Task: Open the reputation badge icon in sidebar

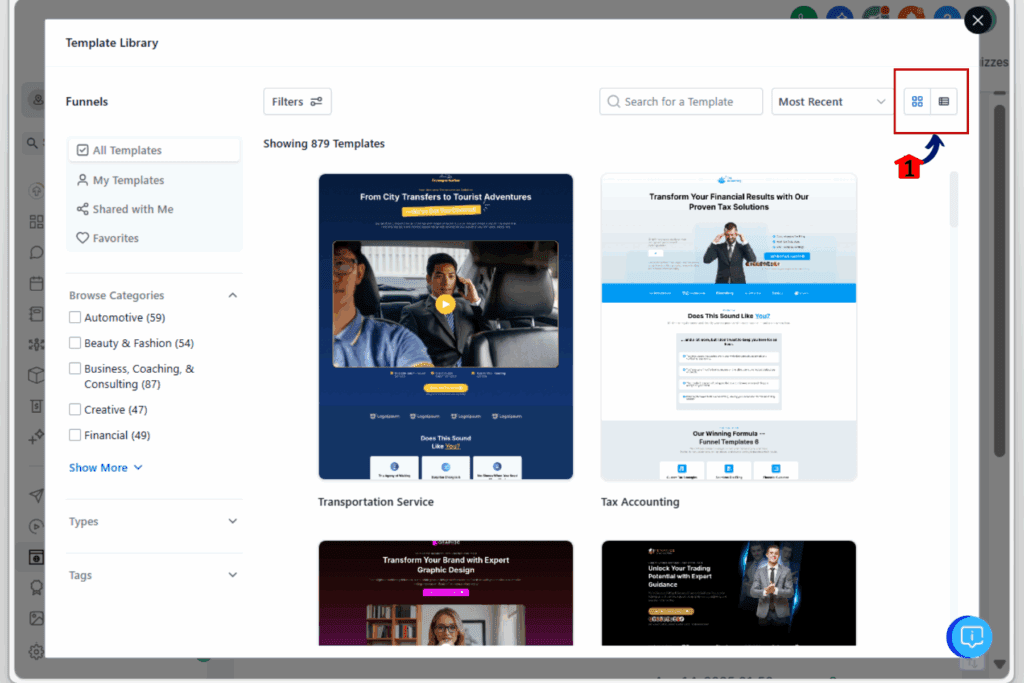Action: (x=37, y=588)
